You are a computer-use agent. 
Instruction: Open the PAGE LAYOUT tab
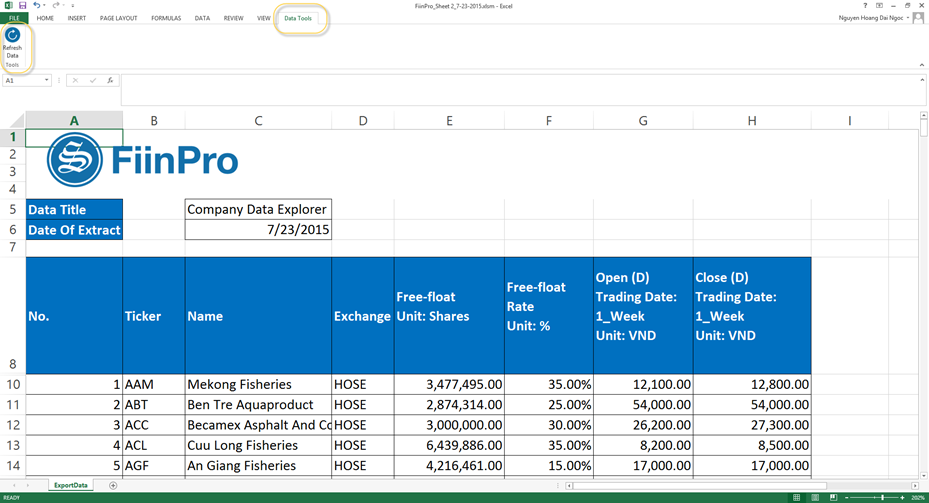coord(118,18)
